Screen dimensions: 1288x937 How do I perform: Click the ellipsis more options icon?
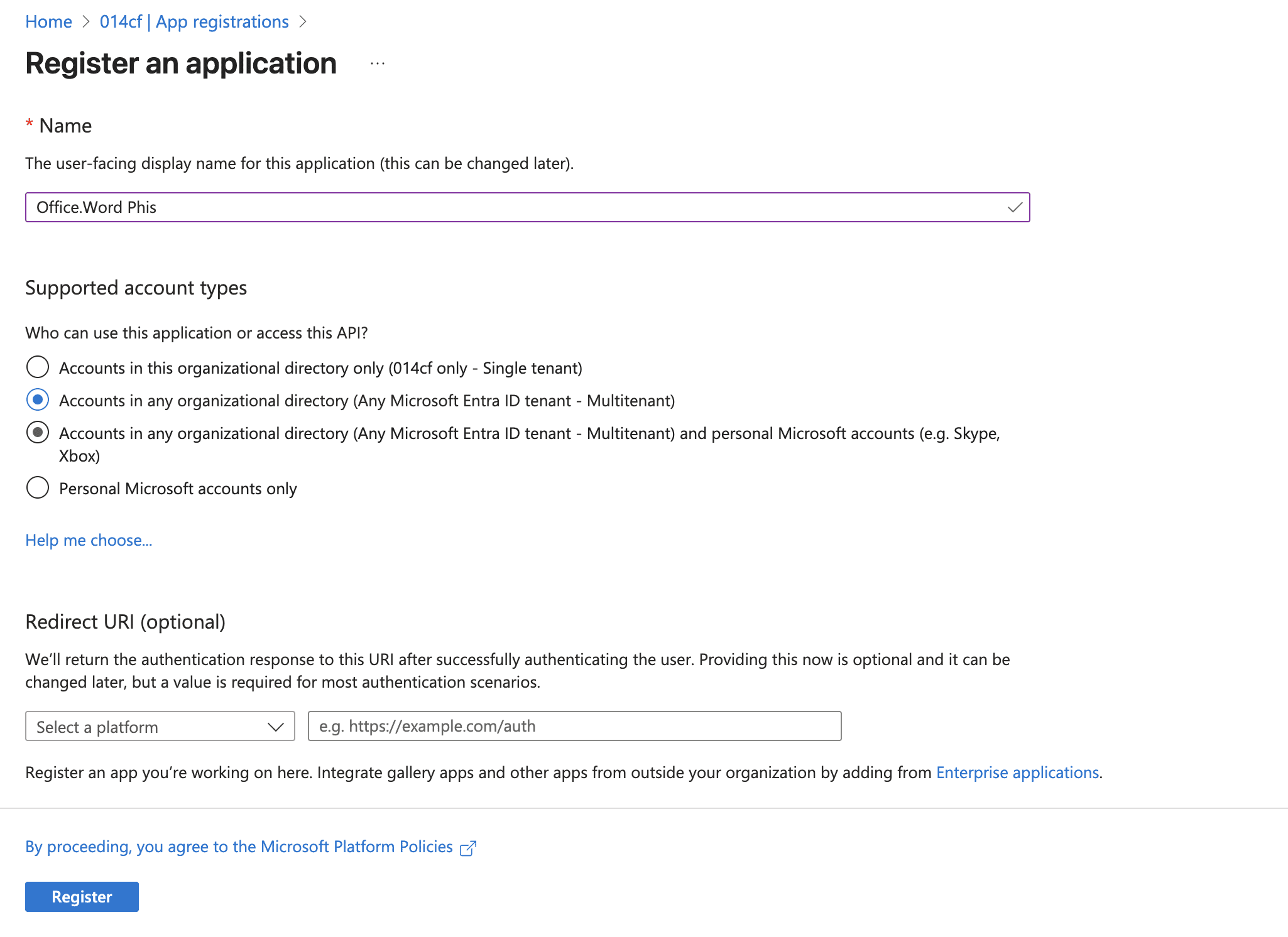tap(378, 64)
